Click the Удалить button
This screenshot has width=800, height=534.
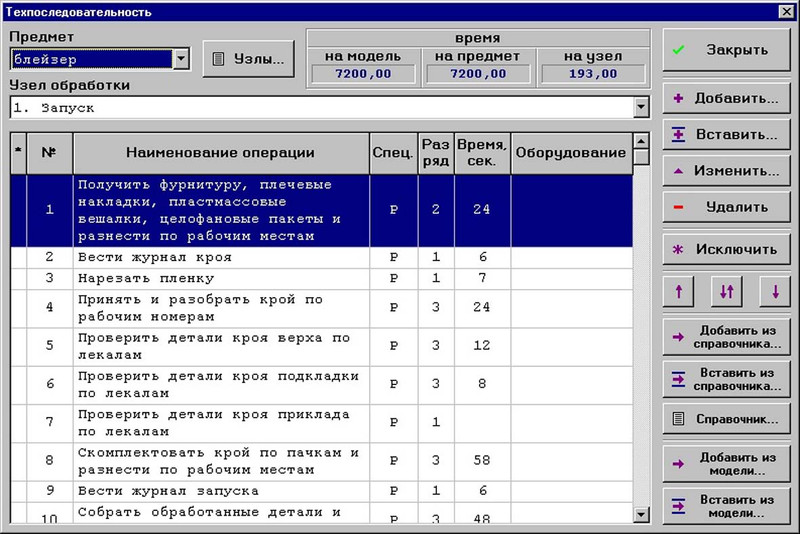pos(726,207)
